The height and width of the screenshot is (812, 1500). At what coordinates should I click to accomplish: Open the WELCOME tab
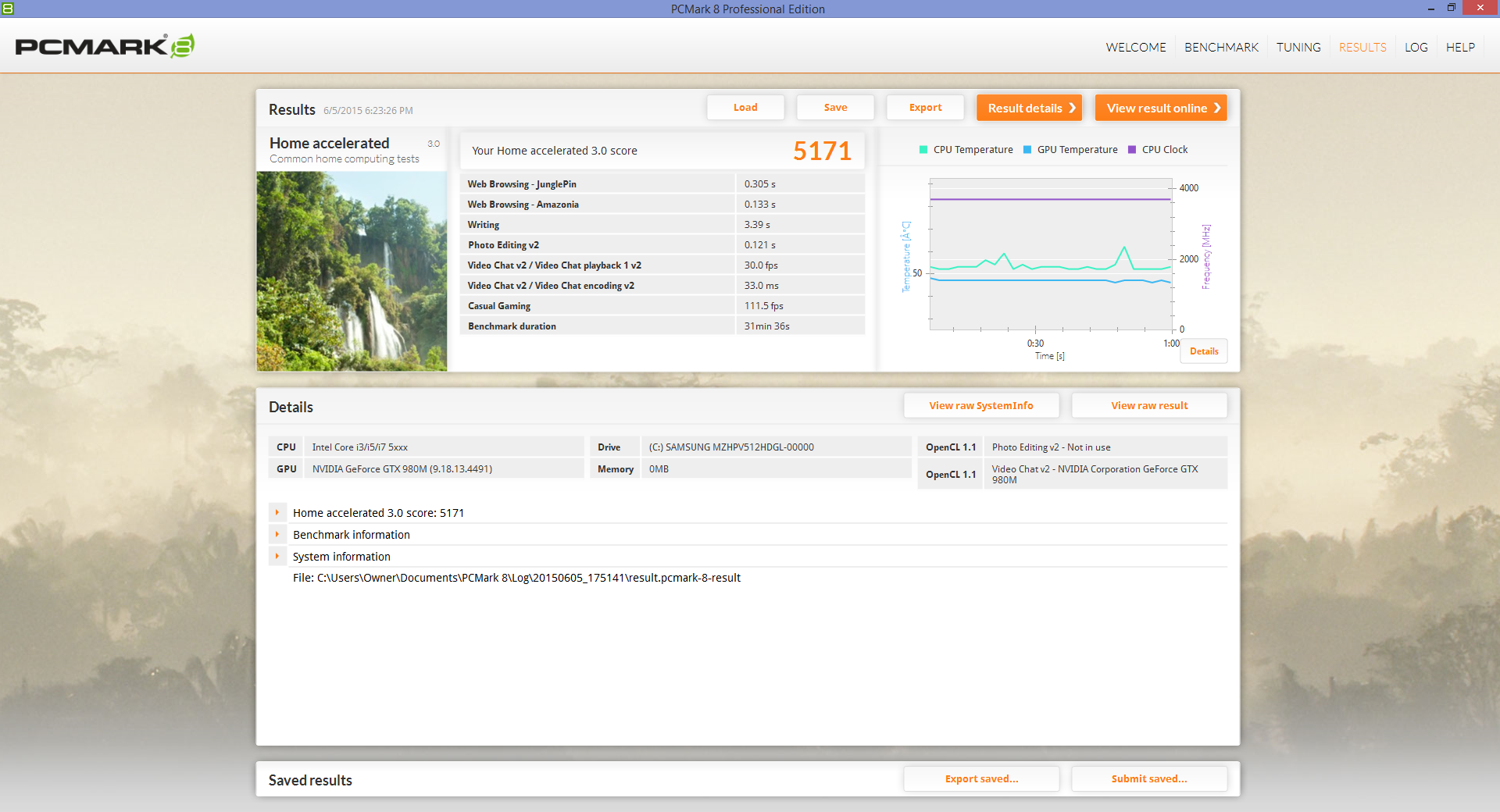coord(1135,48)
